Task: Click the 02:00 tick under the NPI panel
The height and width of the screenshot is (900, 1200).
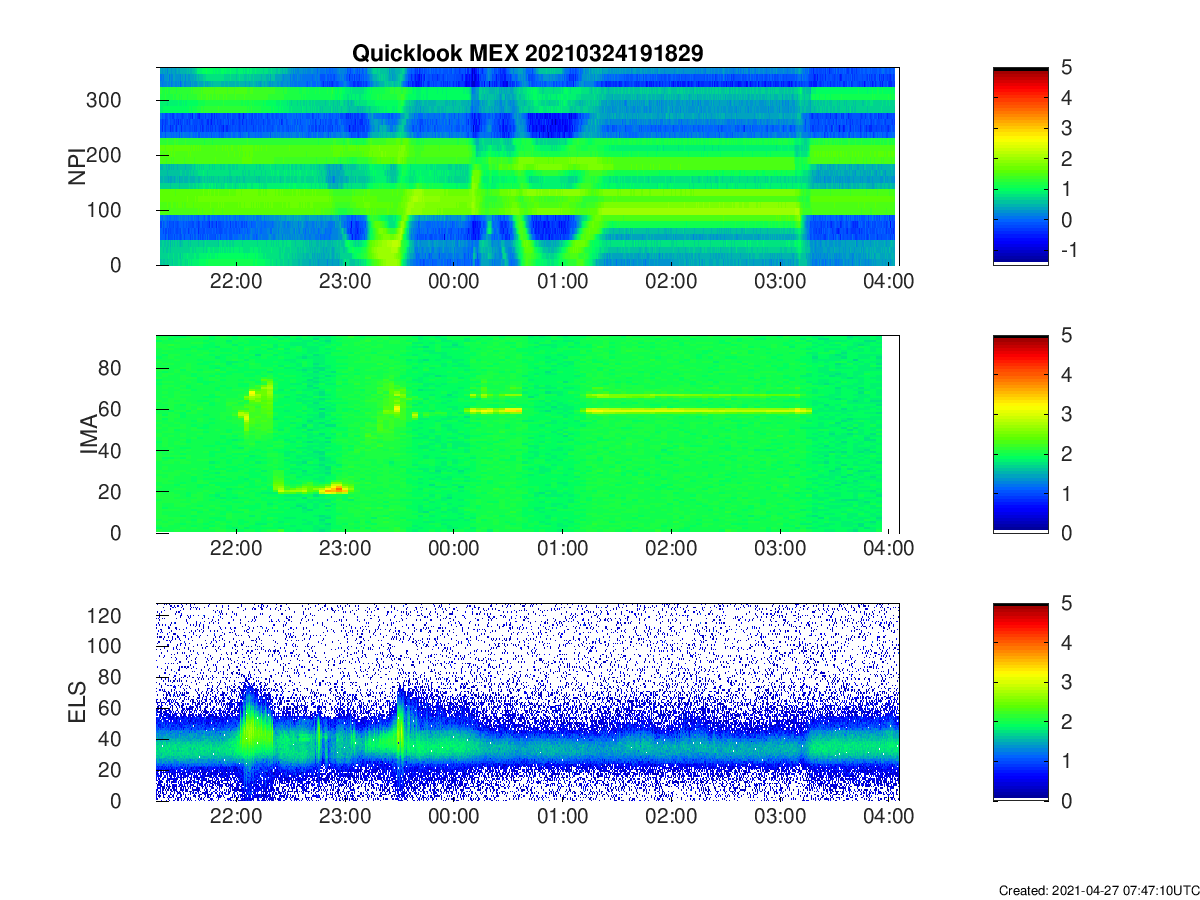Action: click(x=671, y=282)
